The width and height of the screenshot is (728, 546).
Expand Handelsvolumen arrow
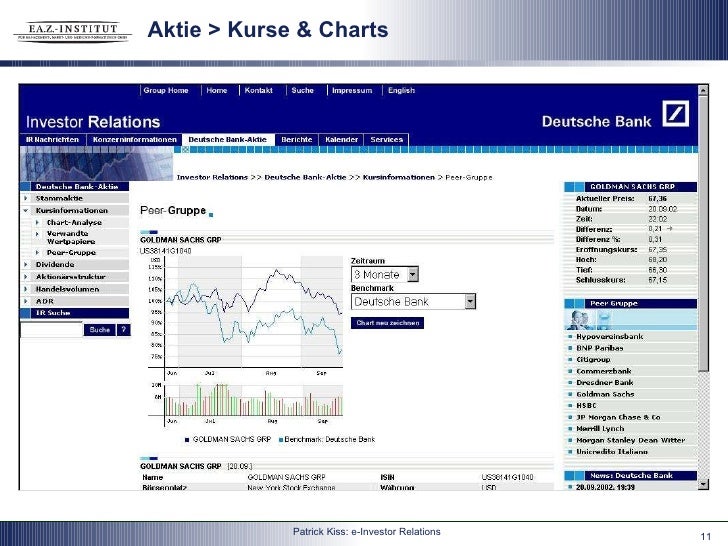click(x=26, y=289)
